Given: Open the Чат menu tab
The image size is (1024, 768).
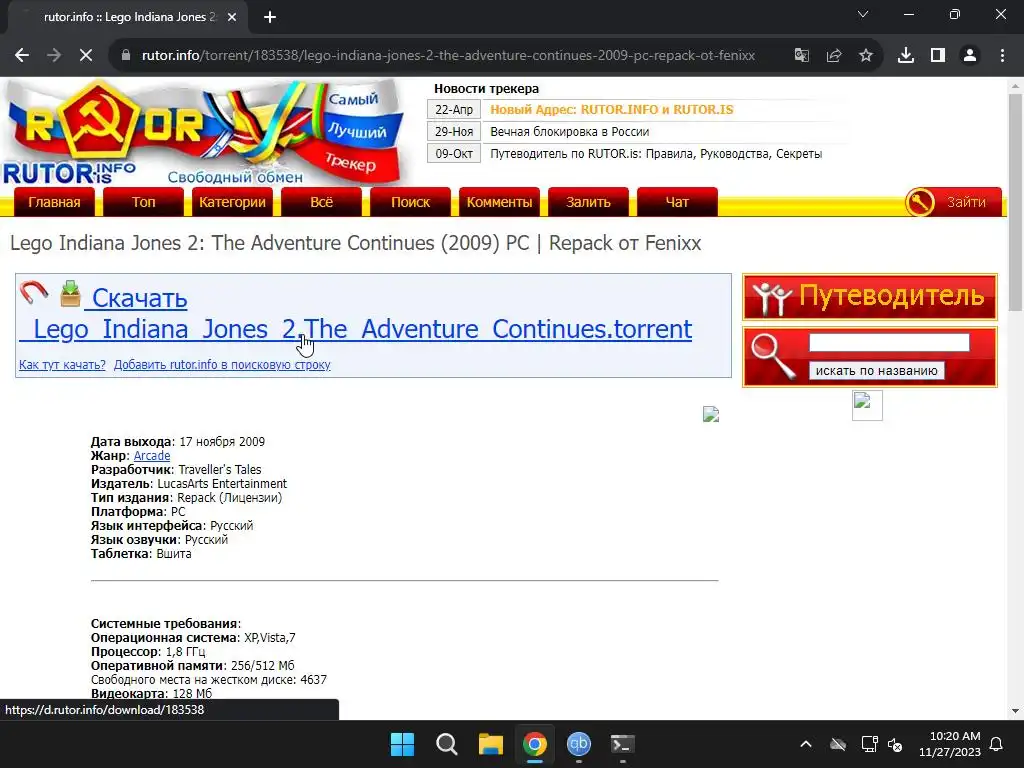Looking at the screenshot, I should click(x=677, y=202).
